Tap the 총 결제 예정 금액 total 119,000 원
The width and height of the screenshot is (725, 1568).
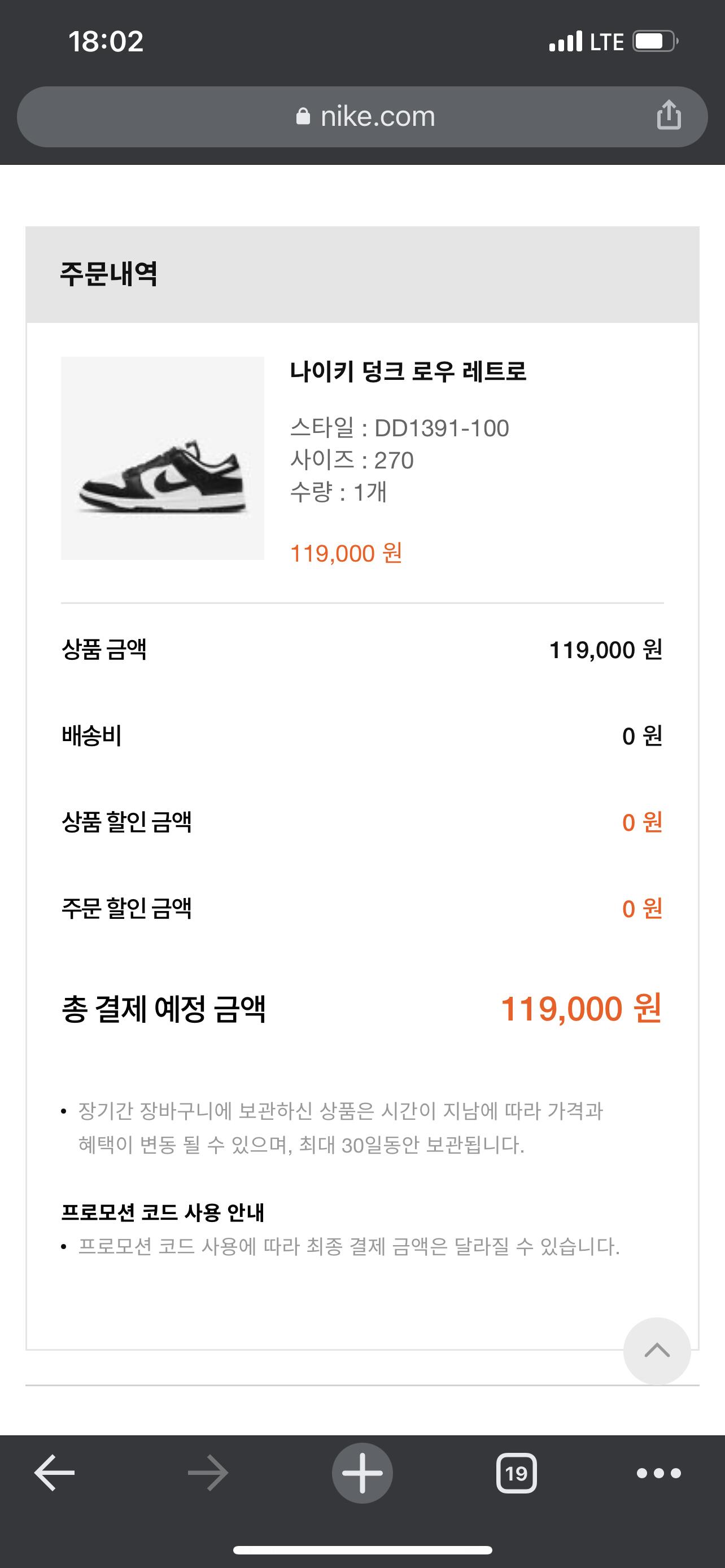point(580,1009)
